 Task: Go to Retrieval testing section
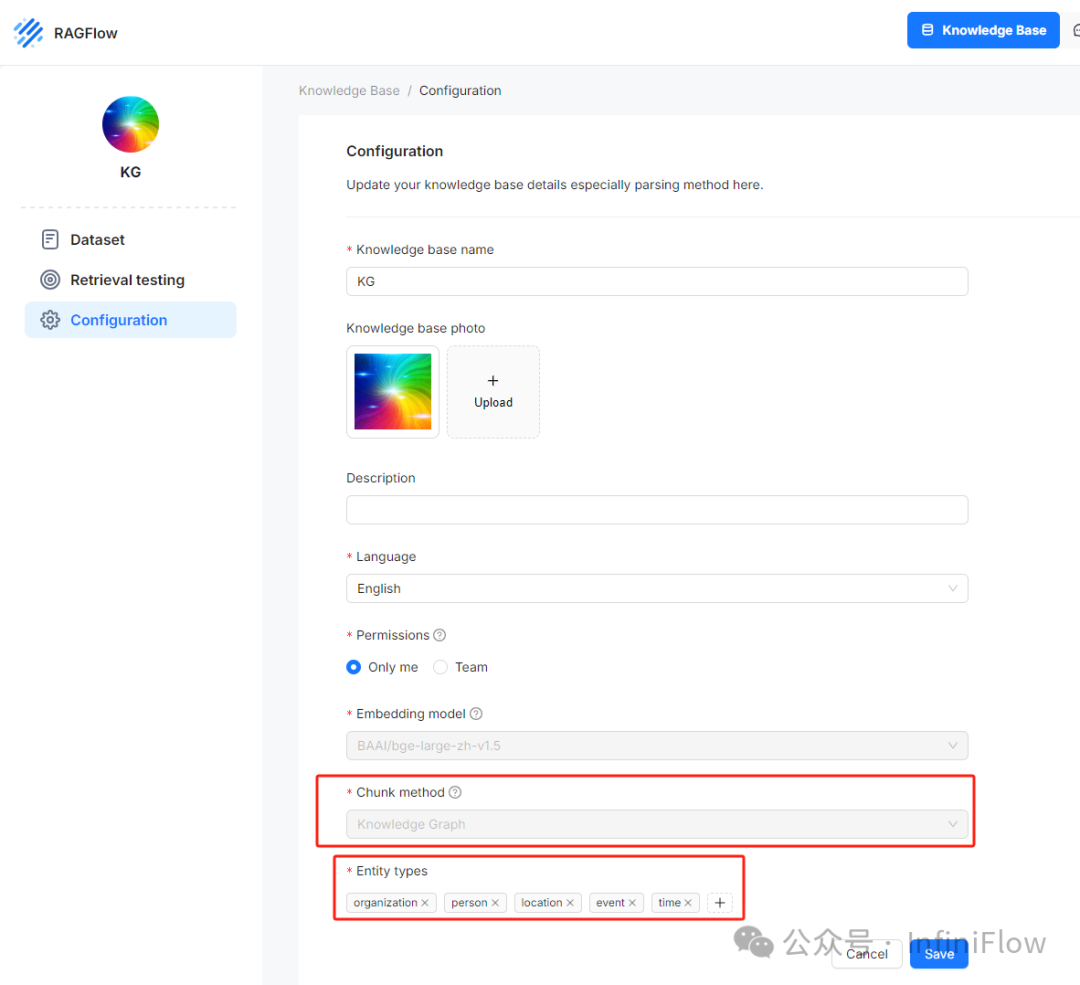click(127, 280)
